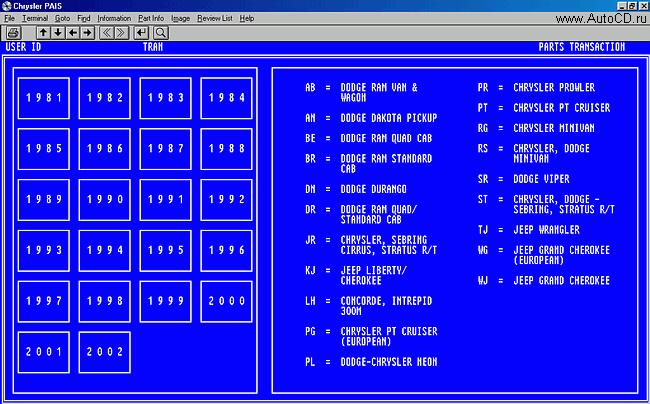
Task: Click the TJ Jeep Wrangler entry
Action: [529, 230]
